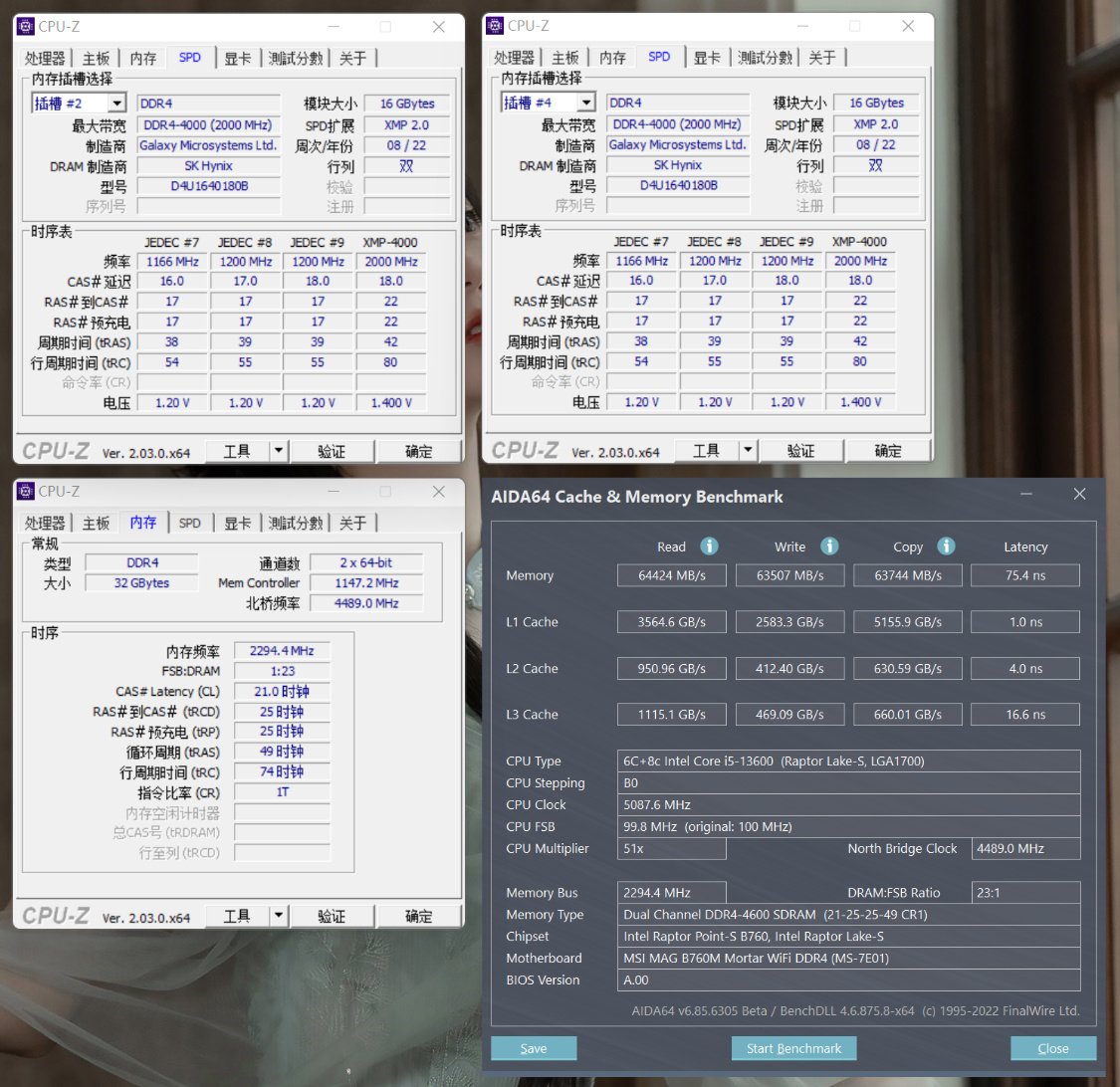Click 验证 button in slot #2 CPU-Z window

332,451
